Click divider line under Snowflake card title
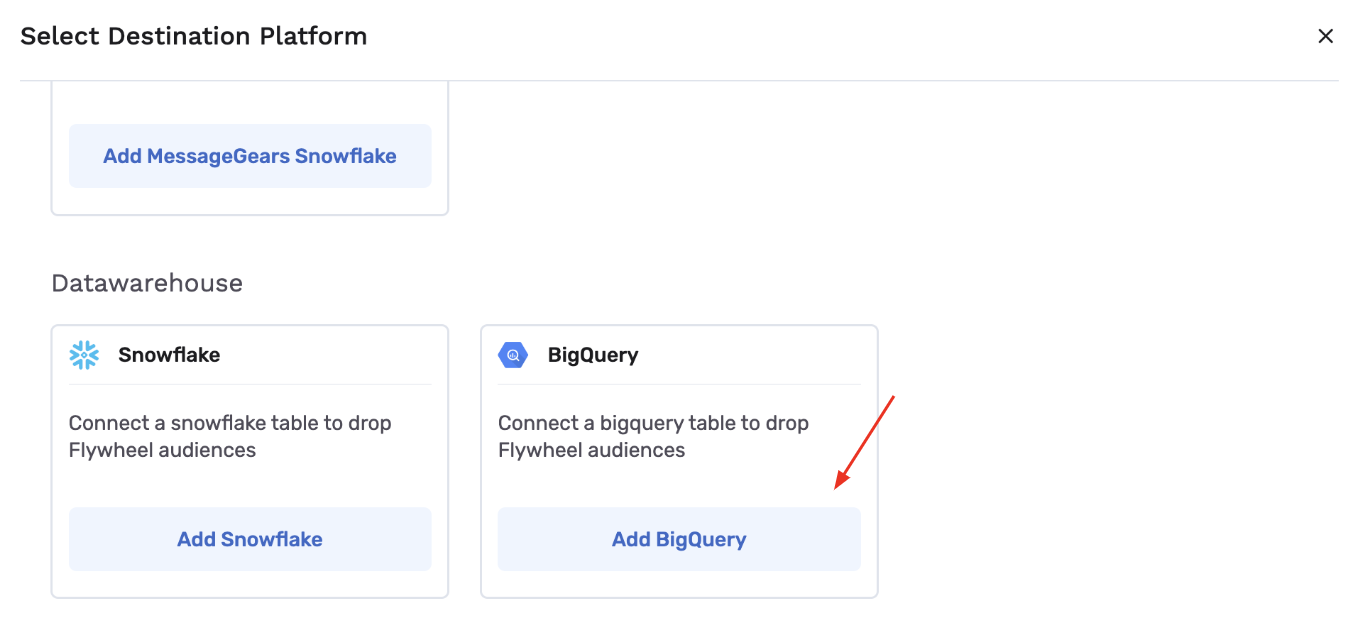 (x=250, y=384)
